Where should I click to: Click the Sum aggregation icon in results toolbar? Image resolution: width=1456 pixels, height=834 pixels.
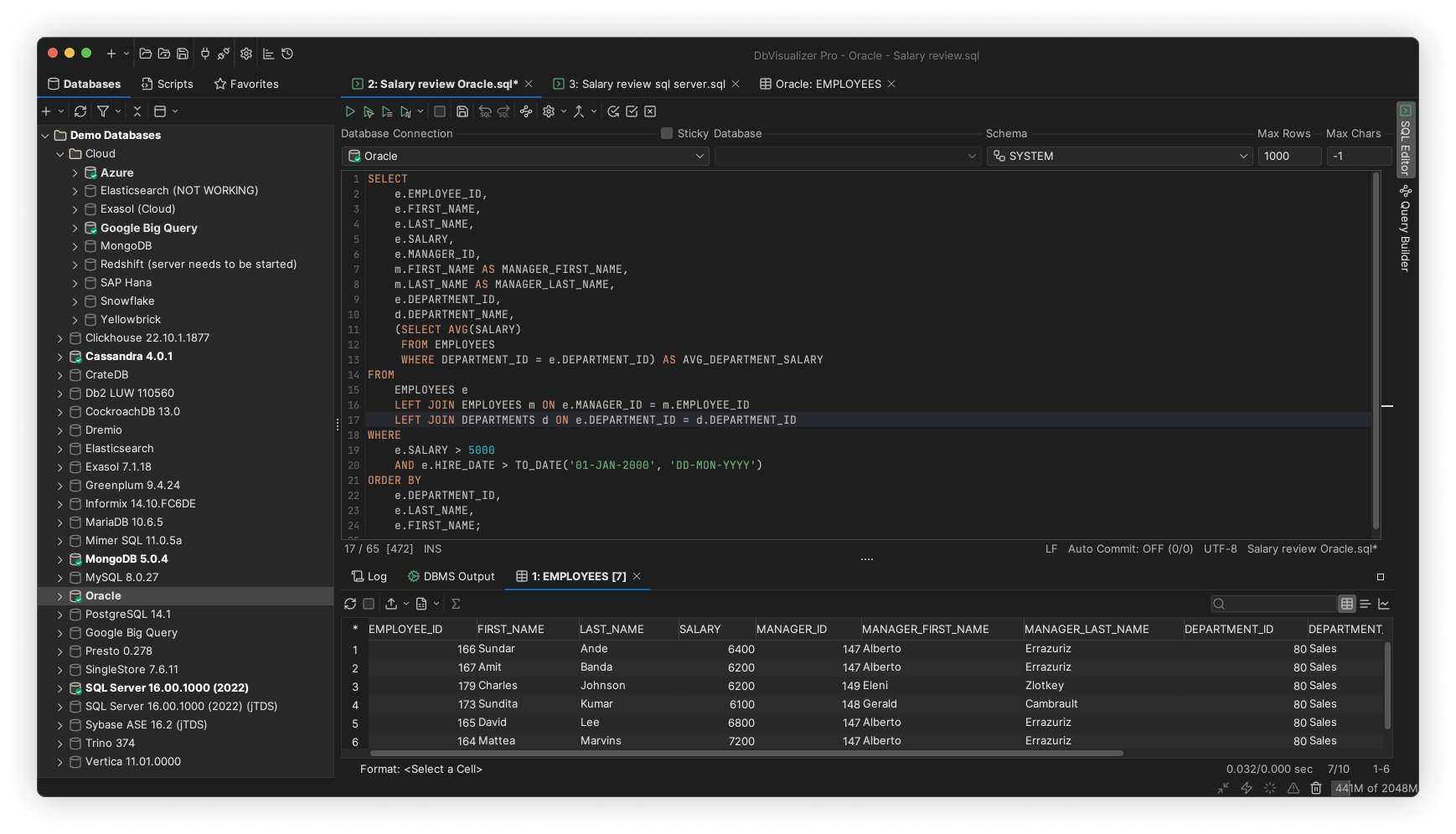click(x=455, y=604)
